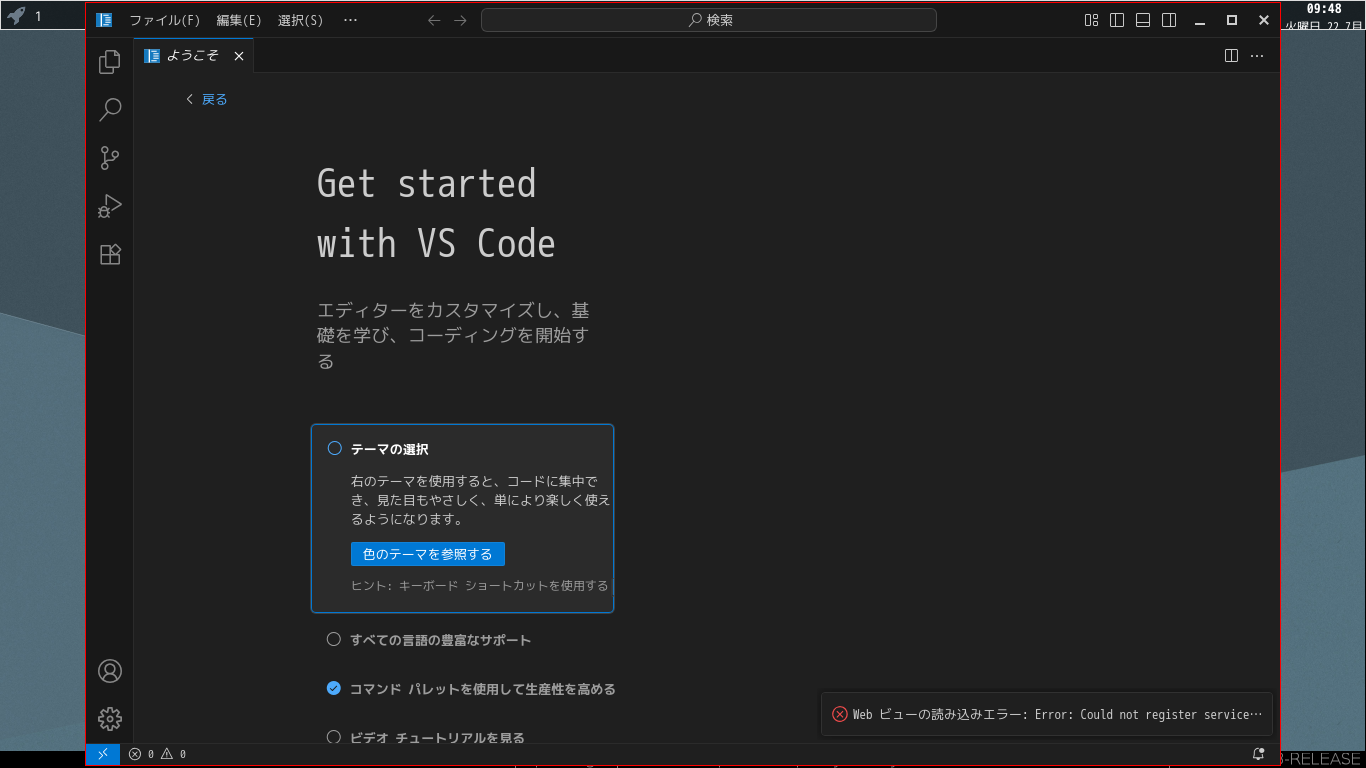Toggle the primary side bar layout icon
Image resolution: width=1366 pixels, height=768 pixels.
(1118, 20)
